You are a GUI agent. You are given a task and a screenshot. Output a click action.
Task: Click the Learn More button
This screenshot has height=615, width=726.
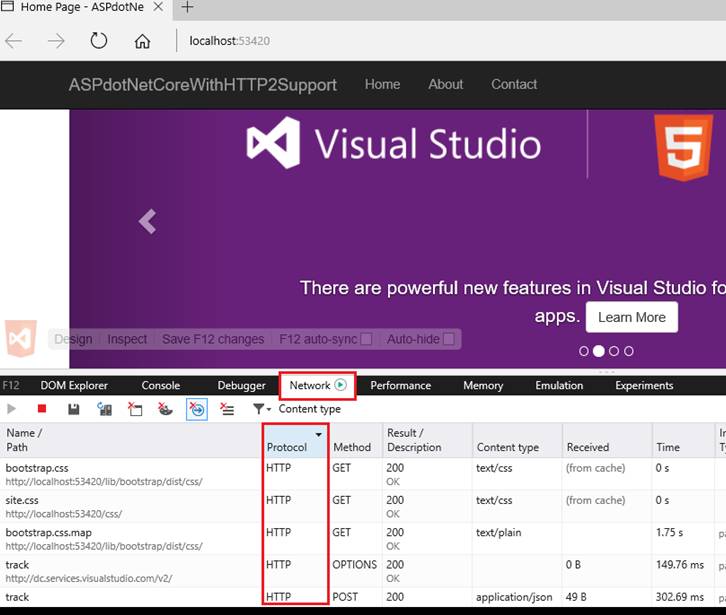coord(631,317)
